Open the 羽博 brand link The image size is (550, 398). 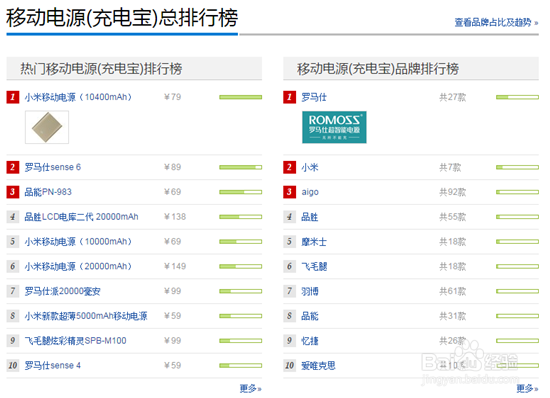[x=310, y=291]
